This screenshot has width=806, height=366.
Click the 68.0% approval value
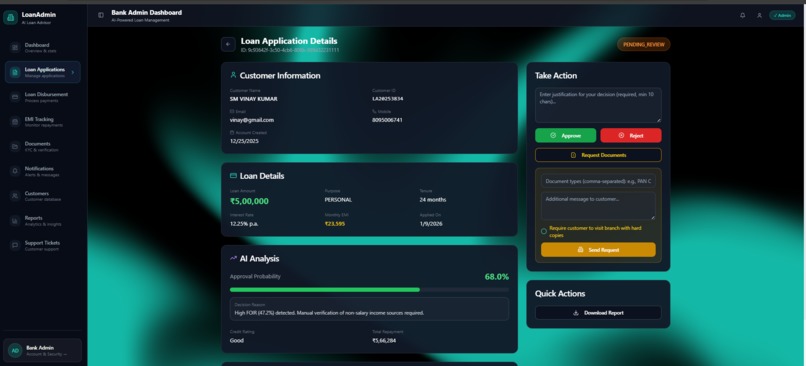(x=497, y=277)
